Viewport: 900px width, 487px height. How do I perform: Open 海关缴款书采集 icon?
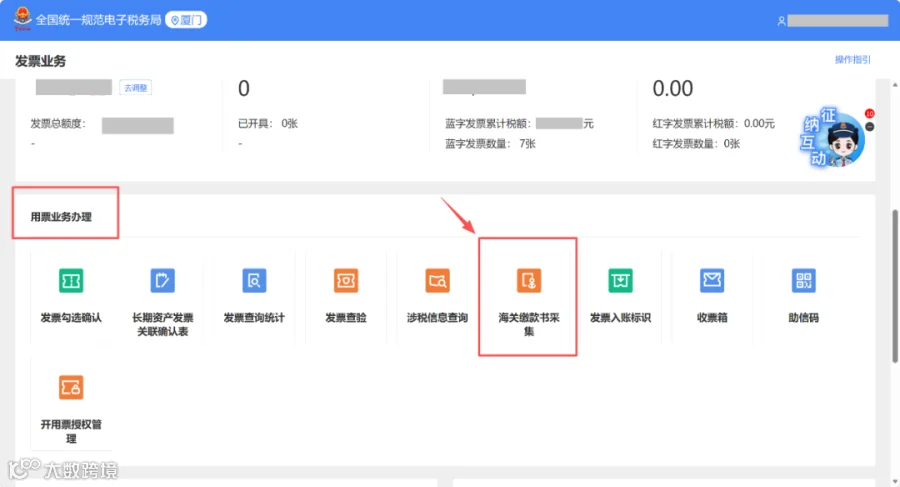click(529, 281)
